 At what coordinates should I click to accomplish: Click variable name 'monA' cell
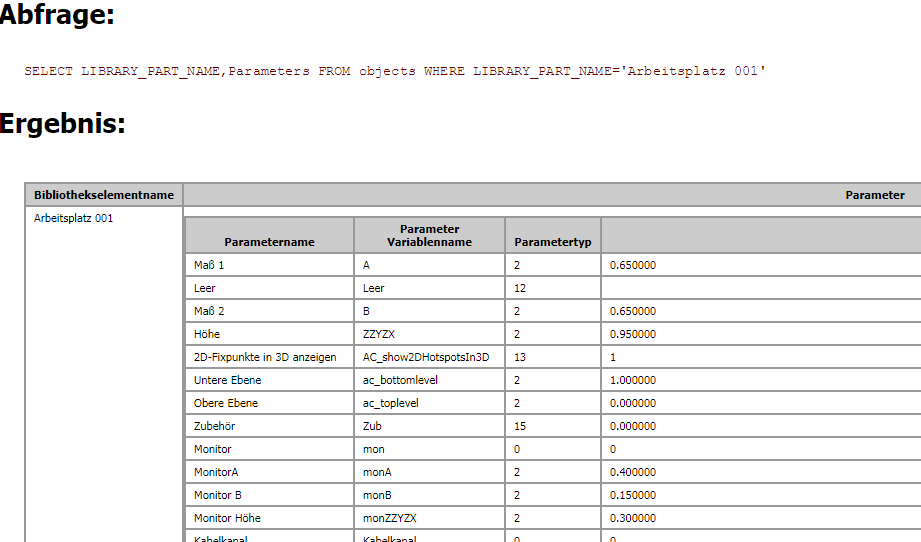(429, 472)
